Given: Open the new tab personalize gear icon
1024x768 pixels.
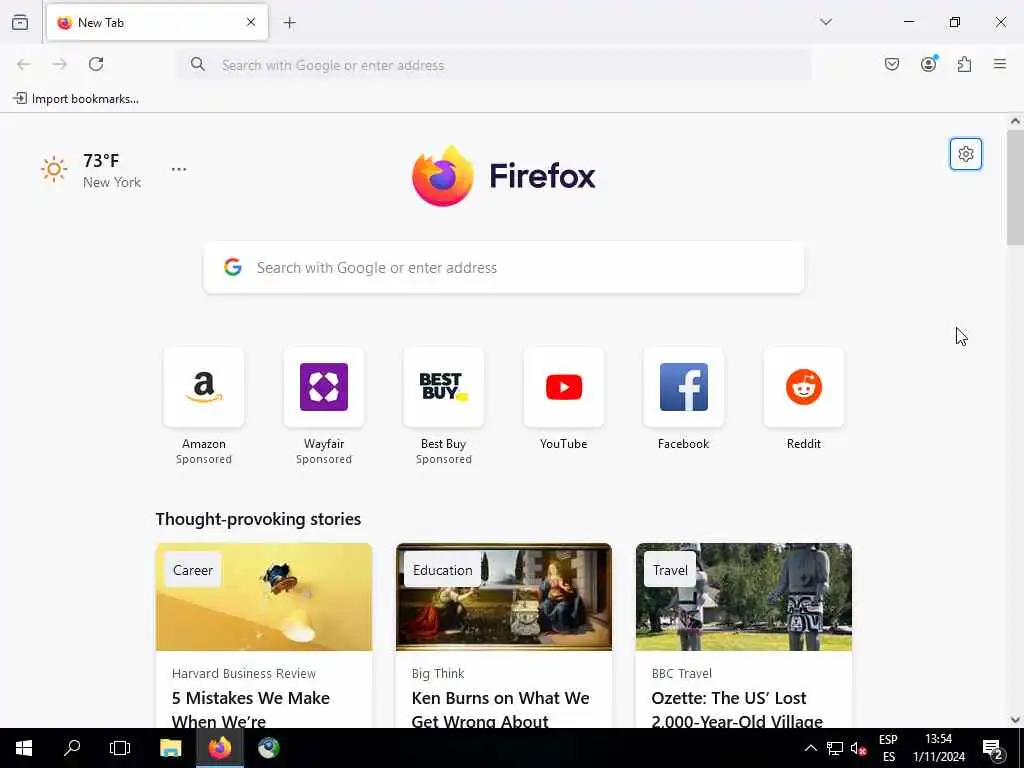Looking at the screenshot, I should click(x=966, y=154).
